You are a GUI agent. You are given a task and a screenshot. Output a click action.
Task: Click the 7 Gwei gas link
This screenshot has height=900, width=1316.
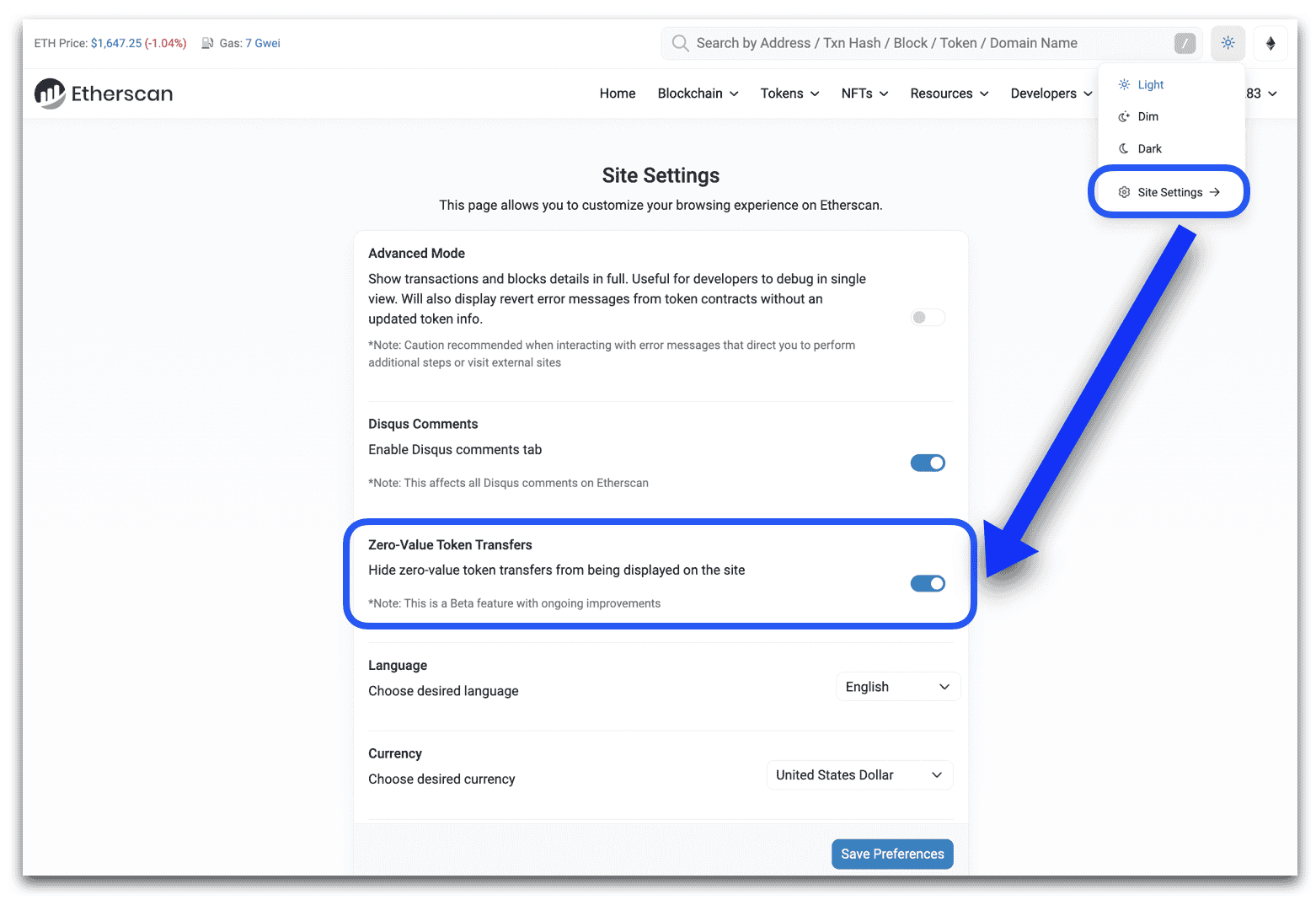263,43
